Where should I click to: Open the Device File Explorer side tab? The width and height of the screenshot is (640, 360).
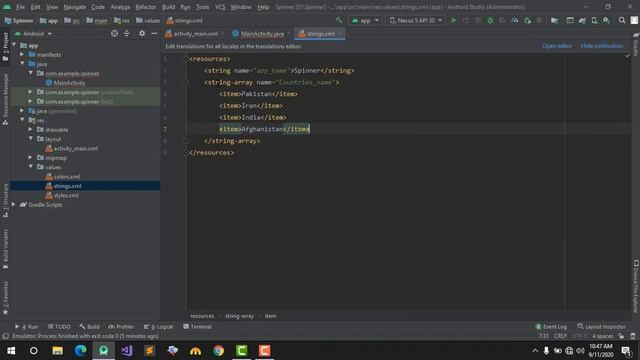[x=636, y=287]
